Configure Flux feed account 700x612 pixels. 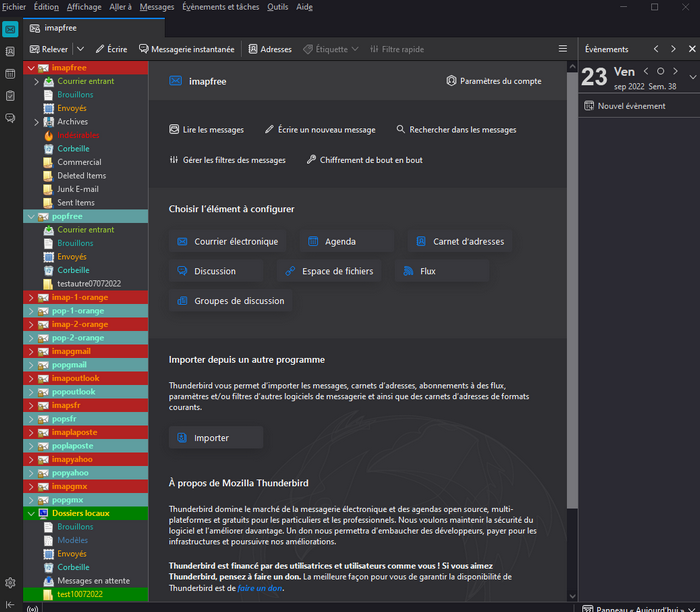coord(442,271)
